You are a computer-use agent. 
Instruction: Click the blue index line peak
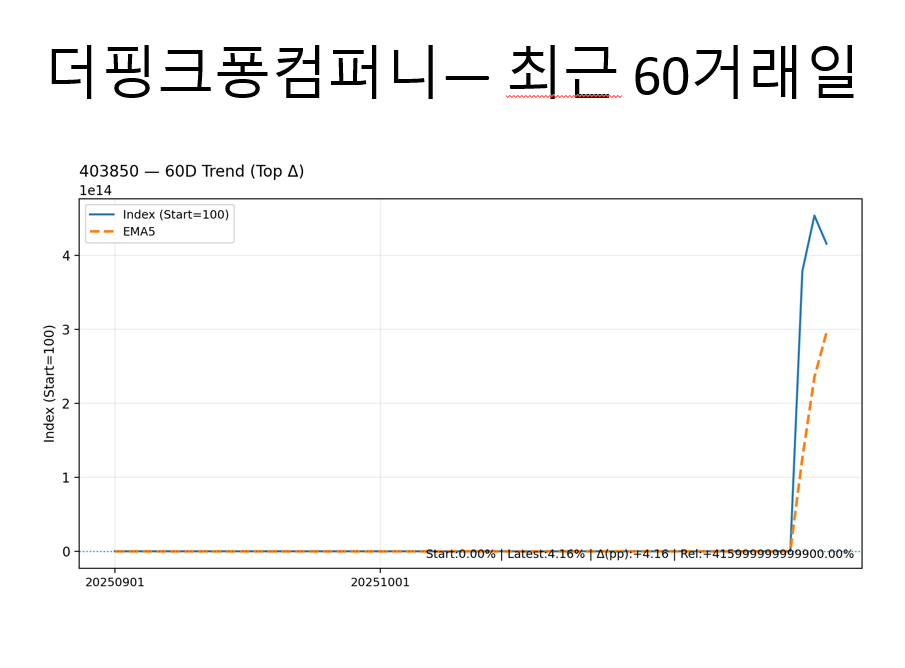[814, 216]
